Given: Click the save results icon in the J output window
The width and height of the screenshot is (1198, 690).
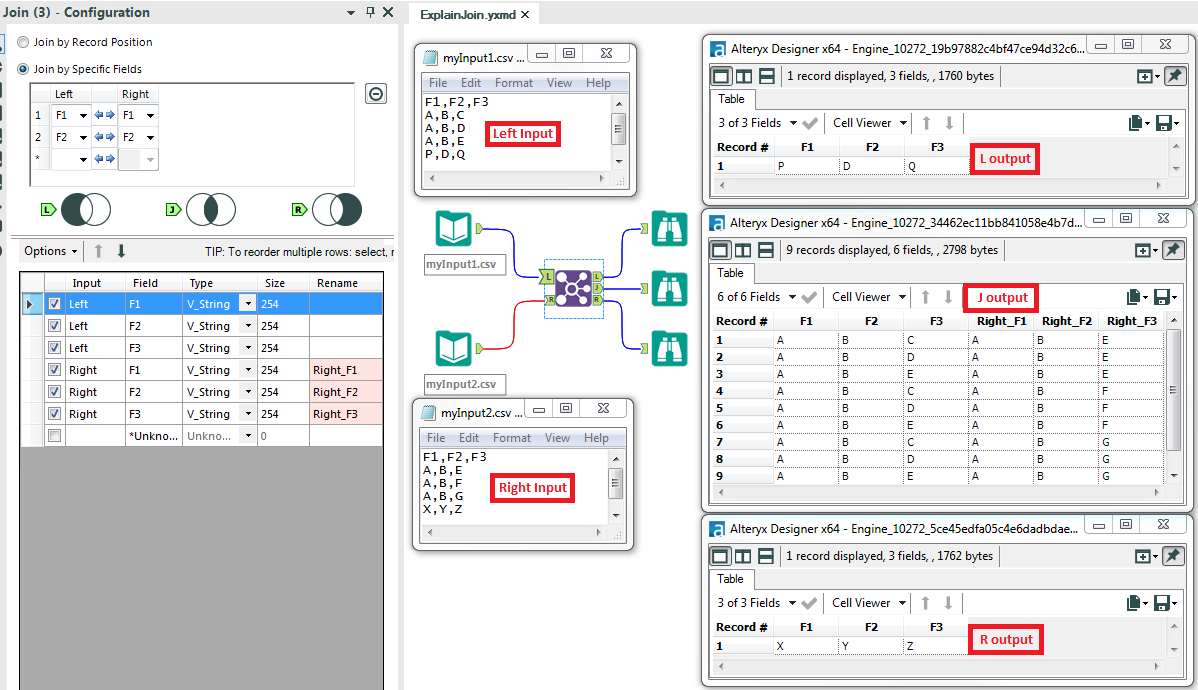Looking at the screenshot, I should (x=1164, y=296).
